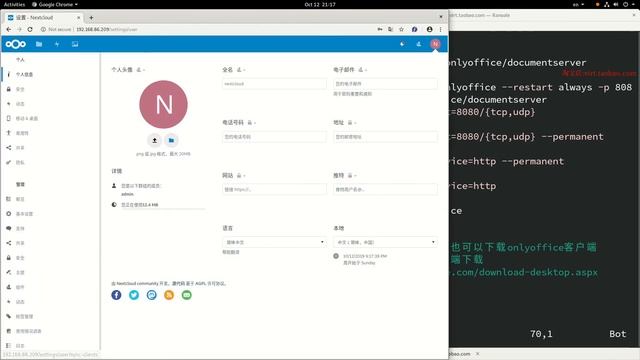Open the Facebook social link

pyautogui.click(x=116, y=295)
